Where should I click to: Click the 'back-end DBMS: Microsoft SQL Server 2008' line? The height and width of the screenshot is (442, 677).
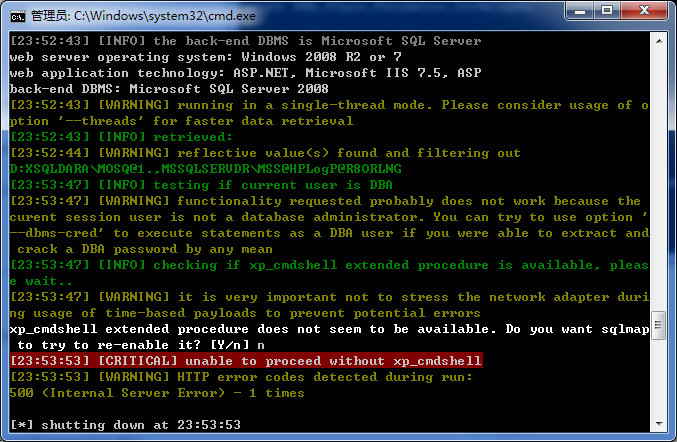(x=169, y=89)
